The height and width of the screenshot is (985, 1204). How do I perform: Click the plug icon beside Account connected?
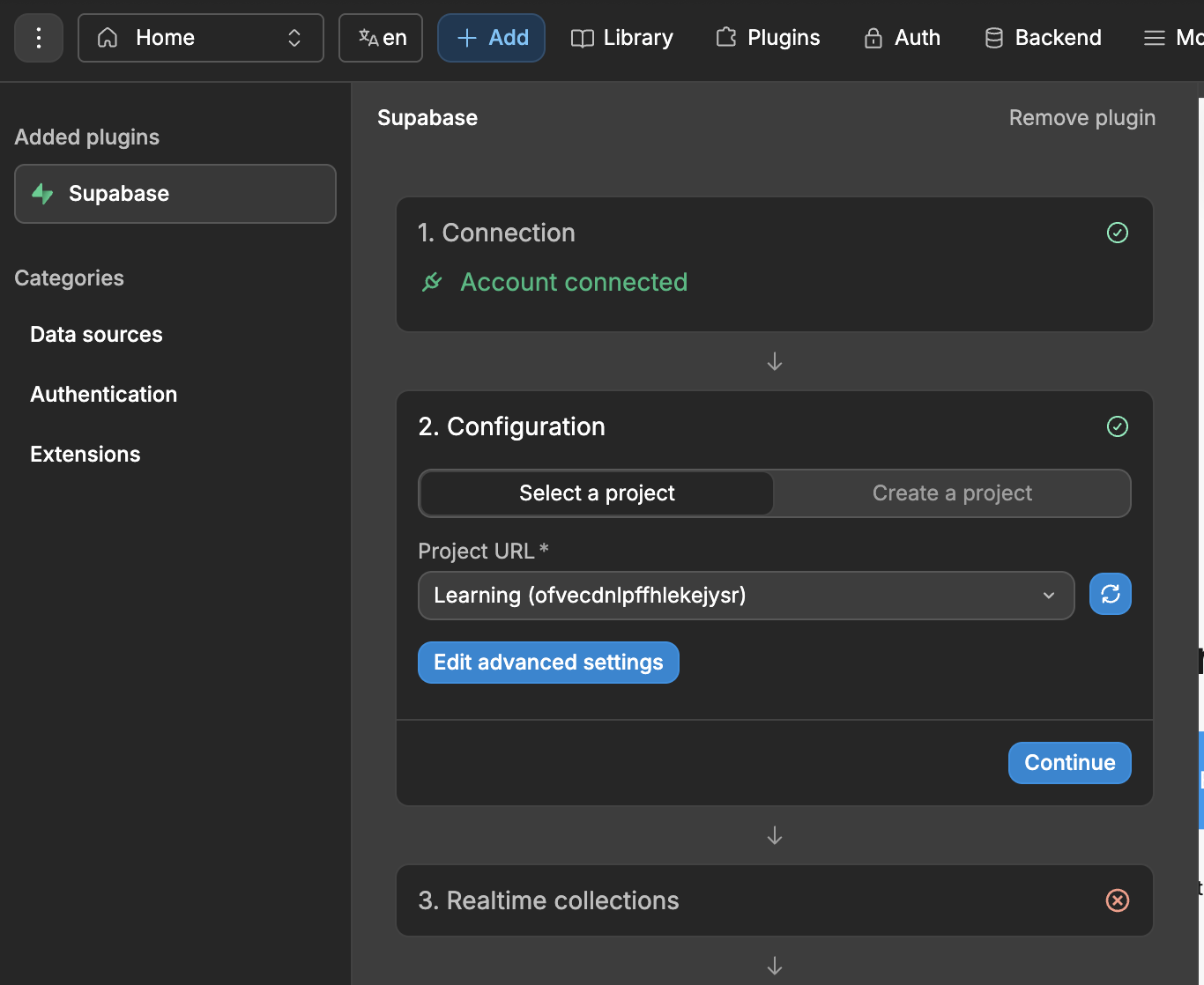[432, 282]
